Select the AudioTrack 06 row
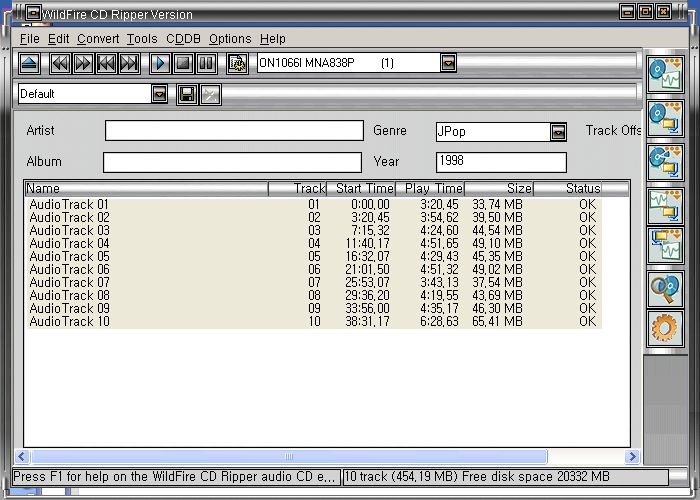 point(314,269)
